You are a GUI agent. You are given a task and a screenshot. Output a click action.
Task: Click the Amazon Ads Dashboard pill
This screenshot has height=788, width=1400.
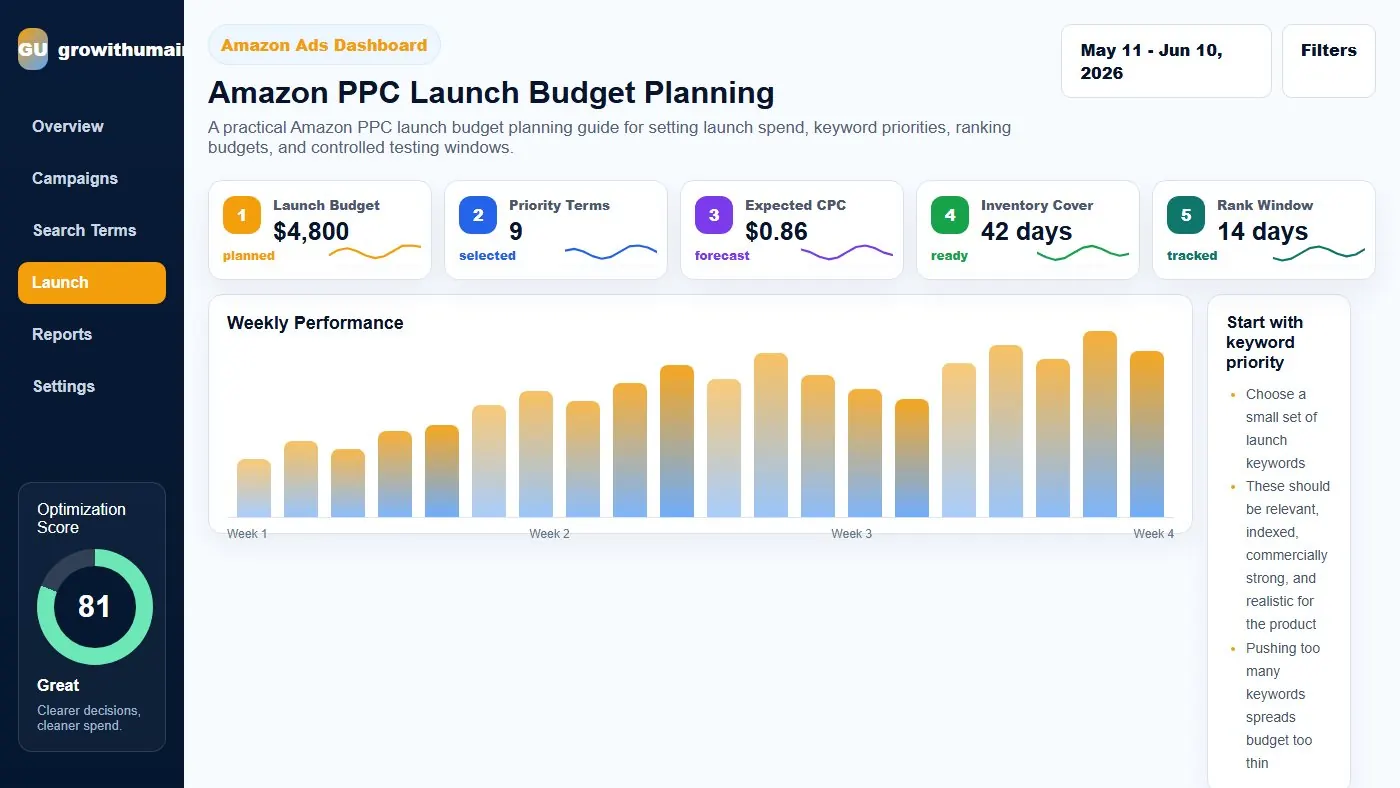click(324, 45)
